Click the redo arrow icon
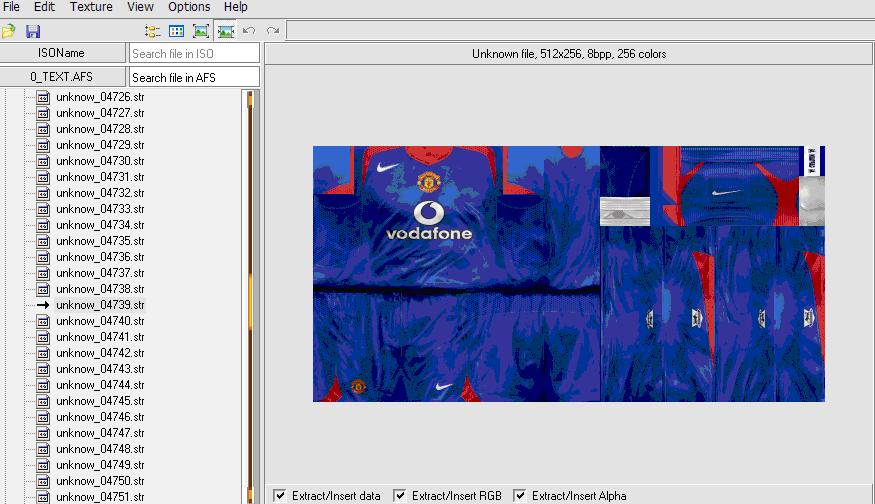 tap(273, 31)
